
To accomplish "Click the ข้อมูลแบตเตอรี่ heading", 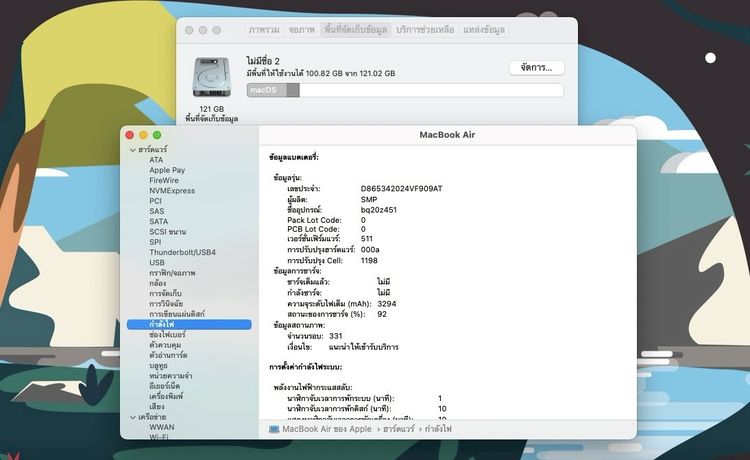I will [294, 157].
